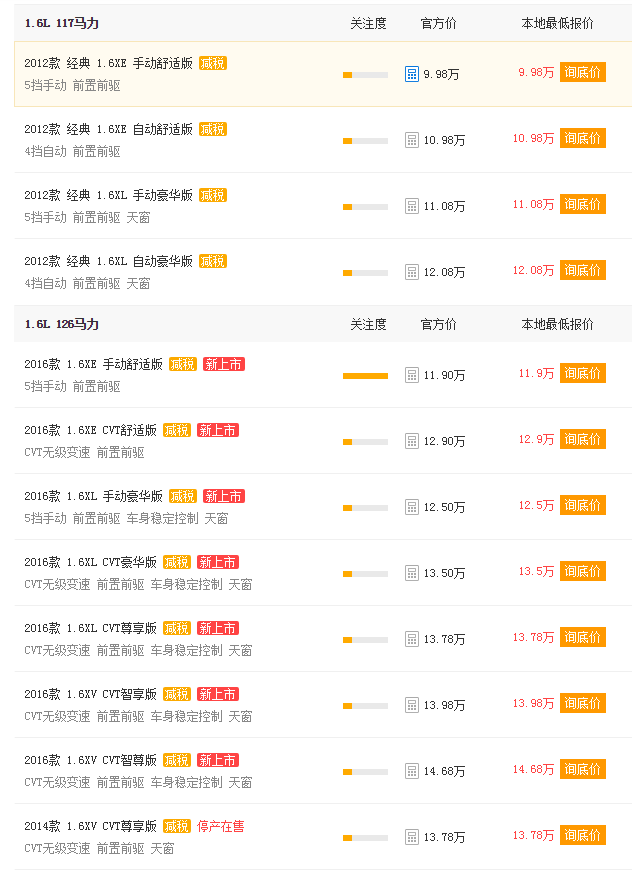Click full attention bar for 2016款 1.6XE 手动舒适版
The height and width of the screenshot is (872, 632).
pos(366,376)
